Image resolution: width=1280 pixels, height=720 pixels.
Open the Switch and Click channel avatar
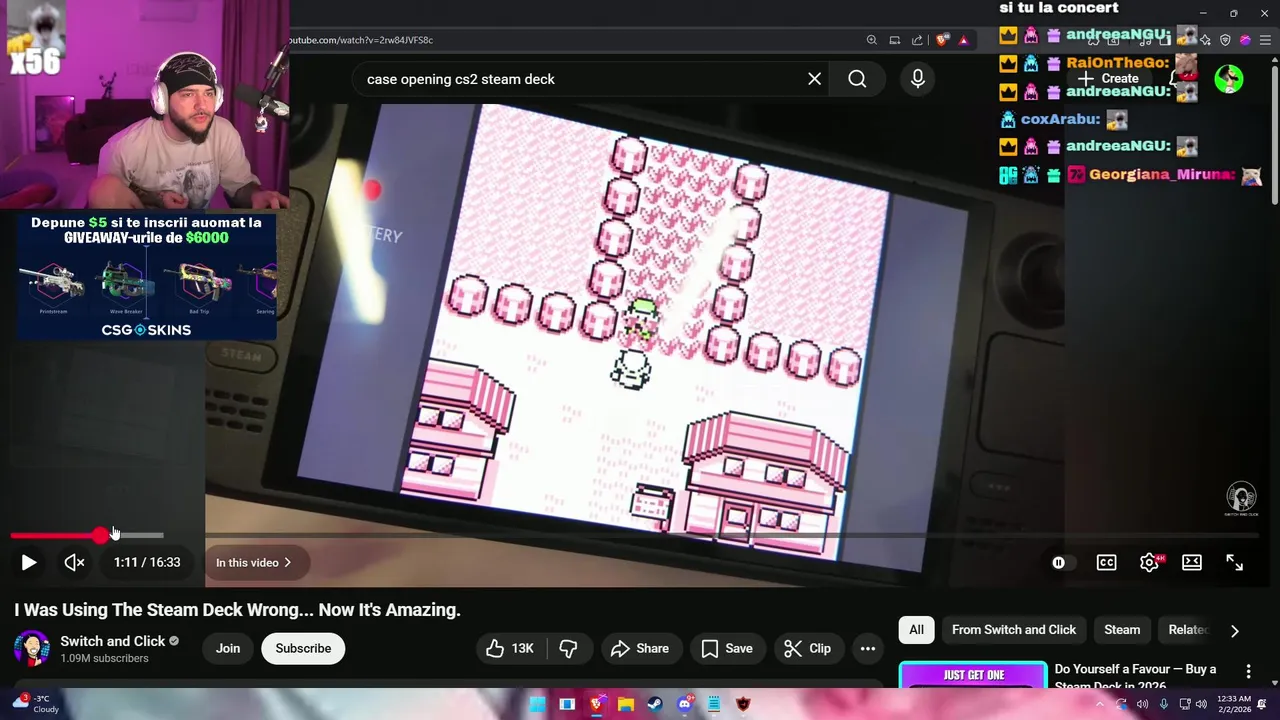(32, 648)
